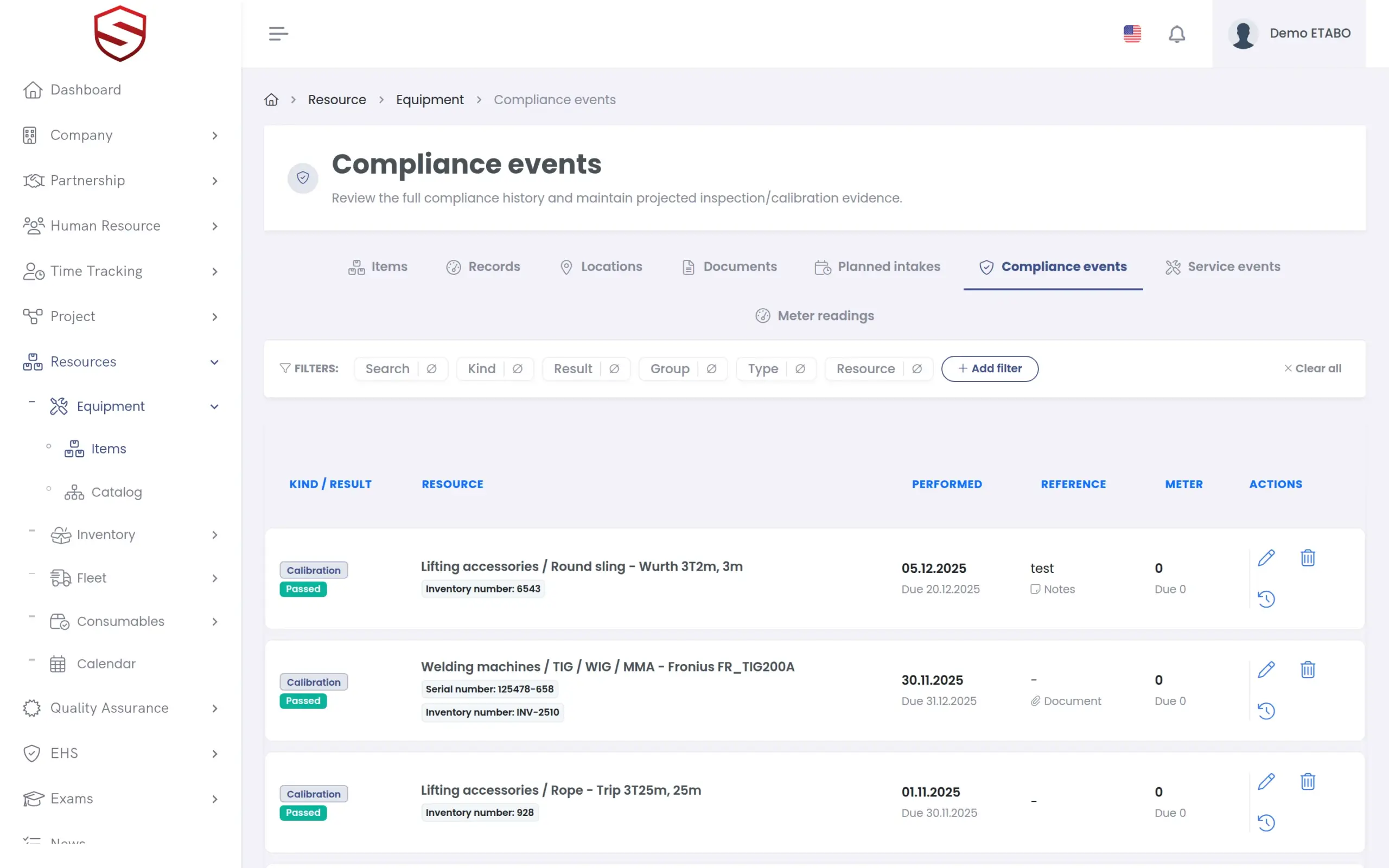Switch to the Locations tab
Viewport: 1389px width, 868px height.
pyautogui.click(x=601, y=267)
